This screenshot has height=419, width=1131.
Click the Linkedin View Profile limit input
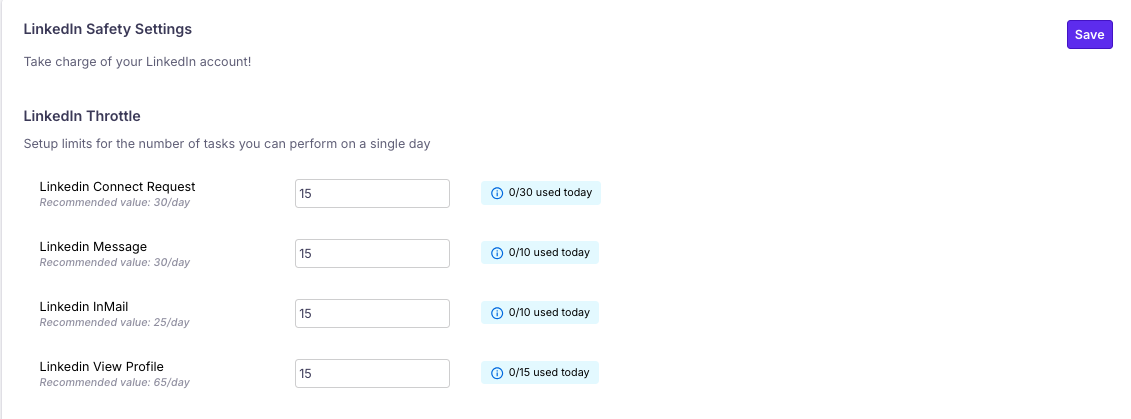tap(372, 373)
